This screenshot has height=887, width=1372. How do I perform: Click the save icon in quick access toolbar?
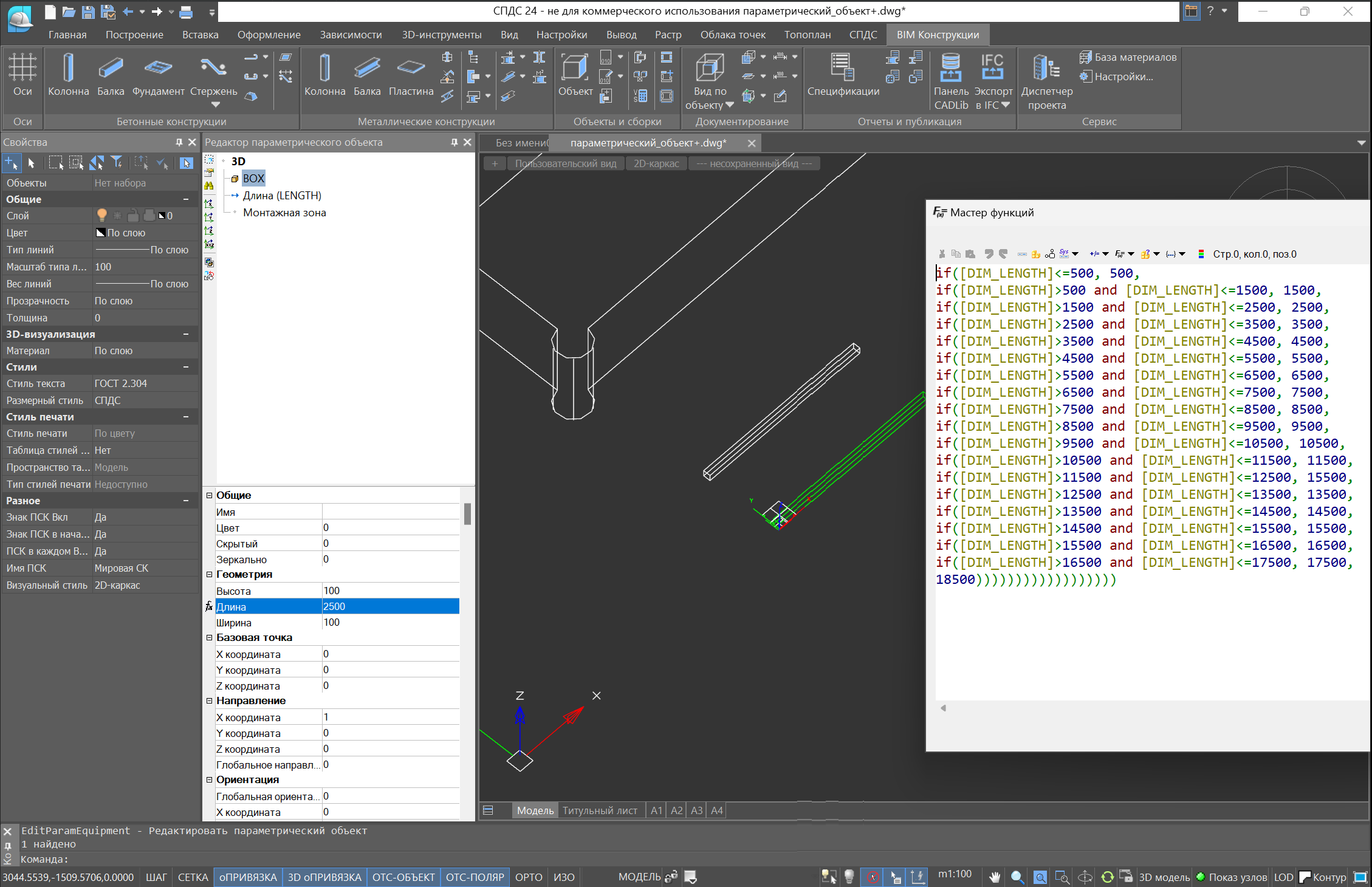88,12
